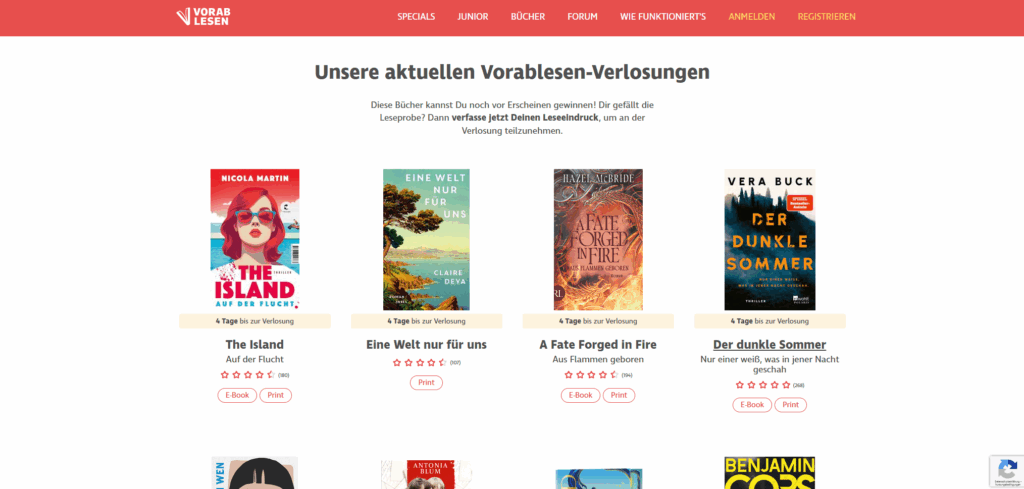Open the SPECIALS menu item

[x=416, y=17]
